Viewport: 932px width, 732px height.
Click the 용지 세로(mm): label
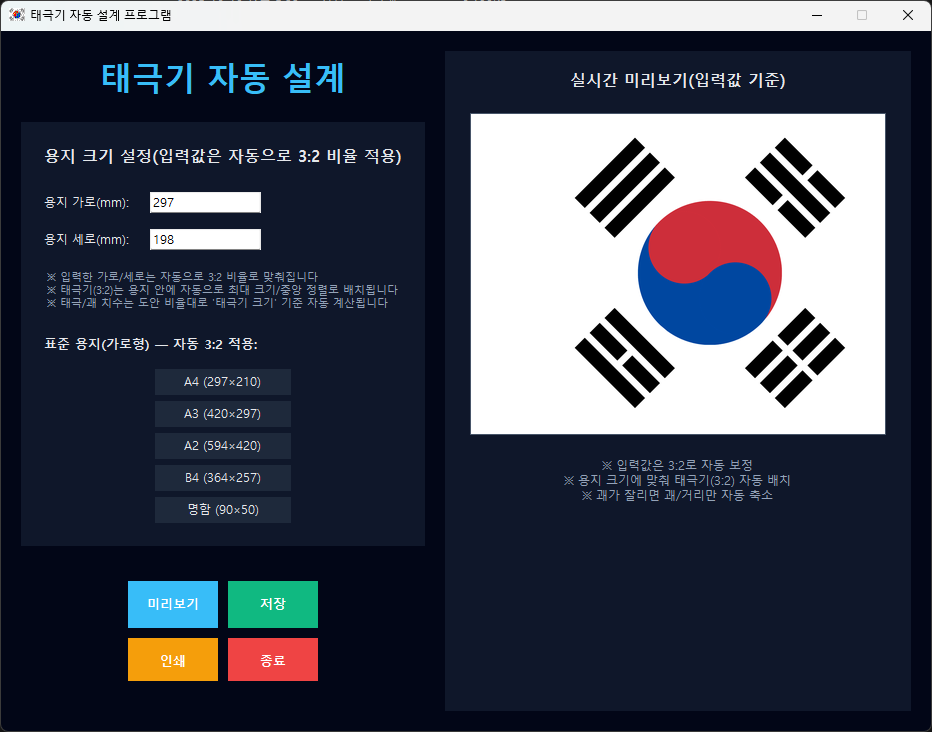pyautogui.click(x=87, y=239)
